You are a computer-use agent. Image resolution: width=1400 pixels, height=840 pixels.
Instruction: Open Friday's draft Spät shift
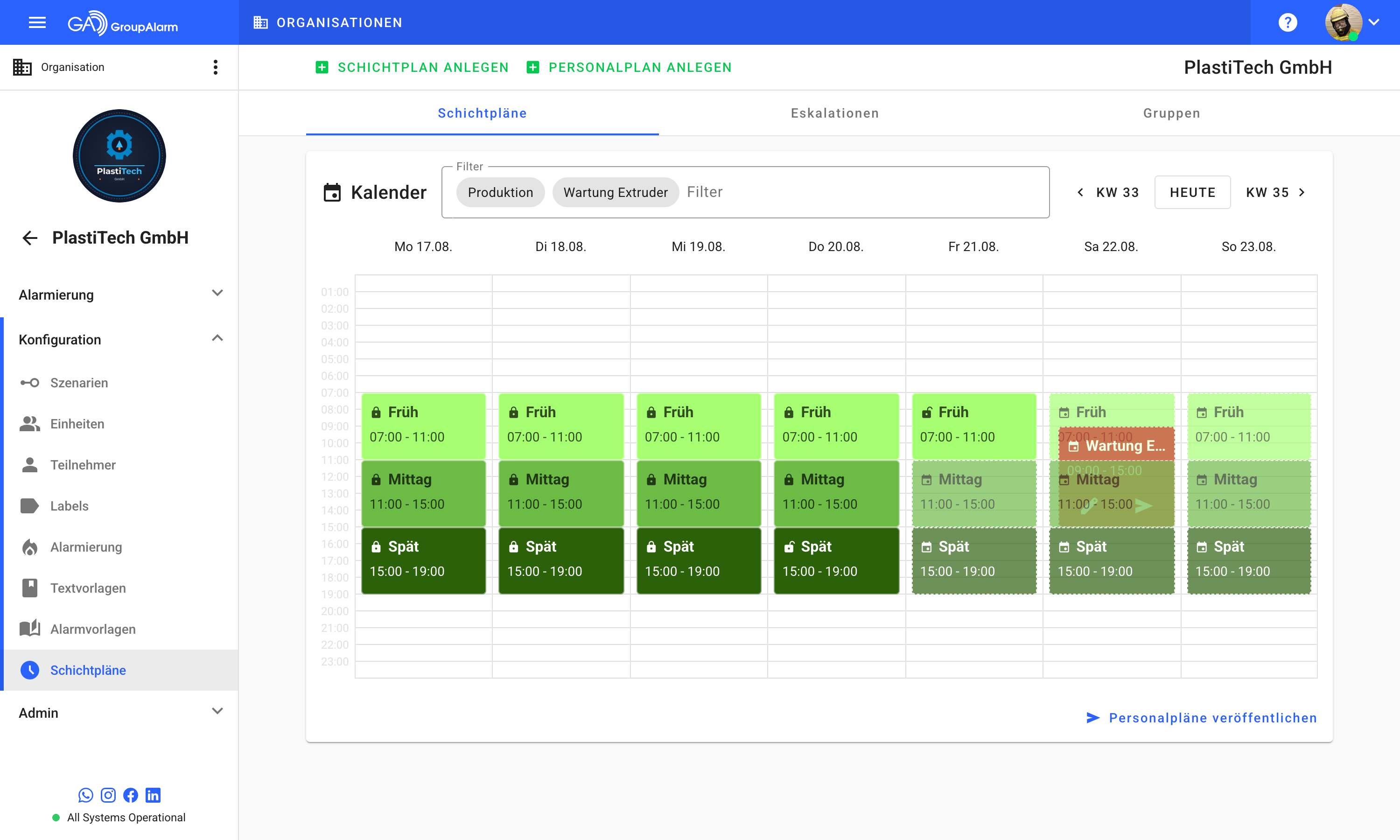pyautogui.click(x=973, y=560)
